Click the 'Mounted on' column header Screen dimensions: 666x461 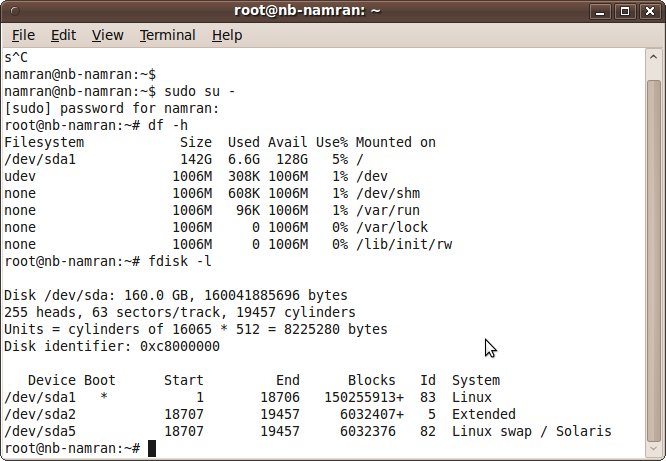pyautogui.click(x=395, y=142)
